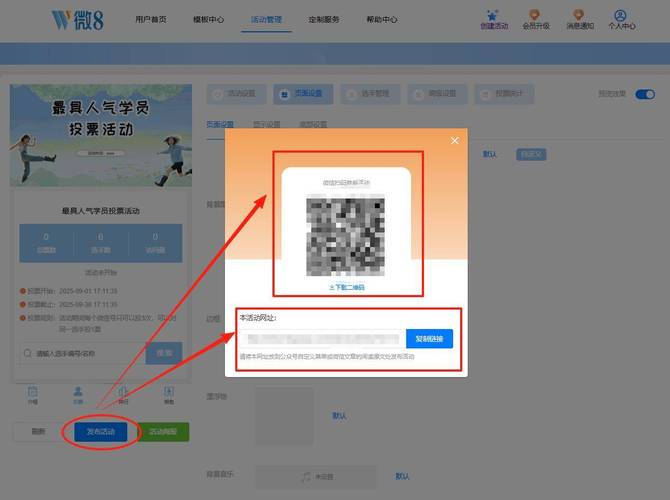The image size is (670, 500).
Task: Open 创建活动 star icon
Action: click(x=492, y=16)
